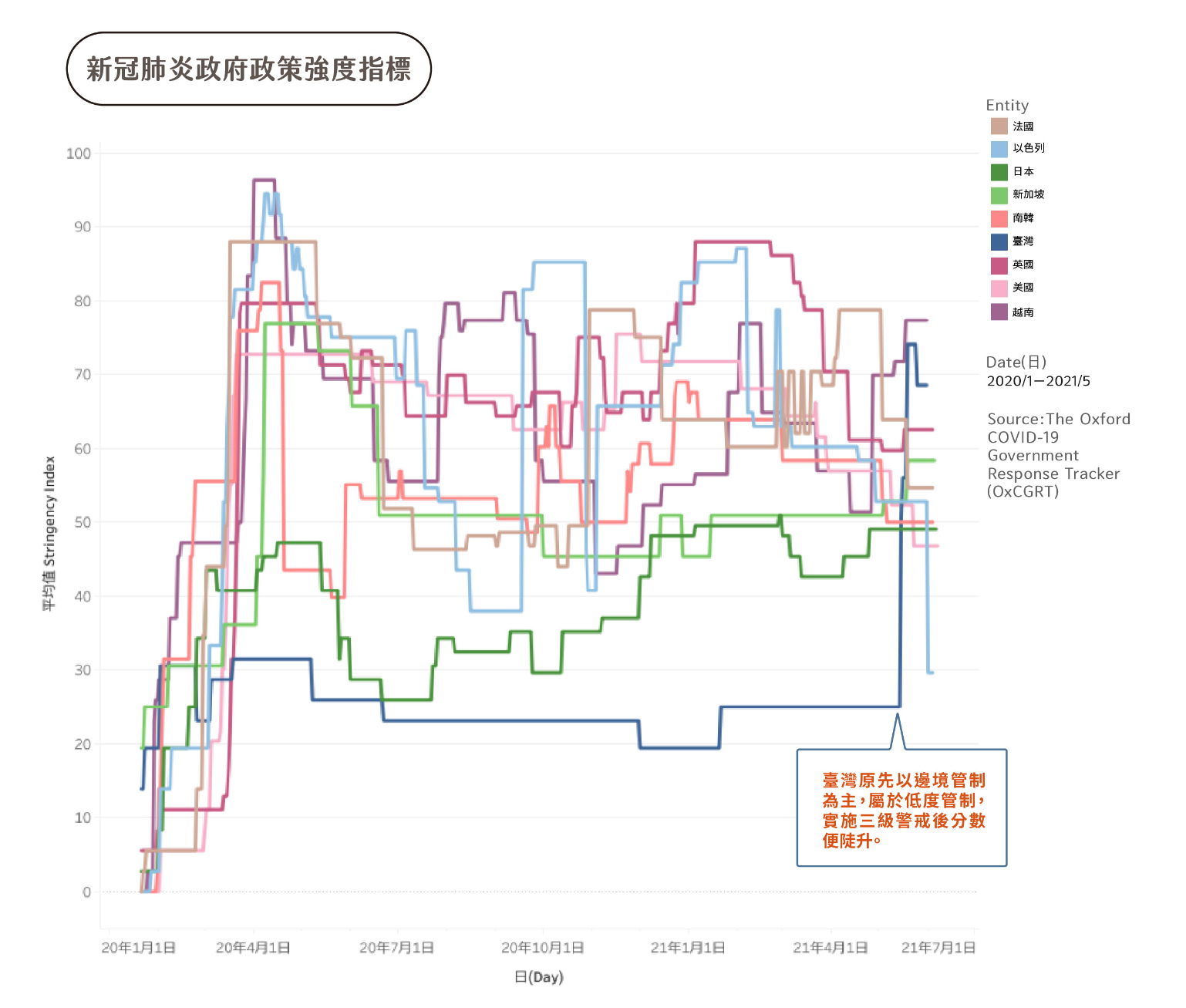1186x1008 pixels.
Task: Click the 越南 purple legend swatch
Action: tap(999, 312)
